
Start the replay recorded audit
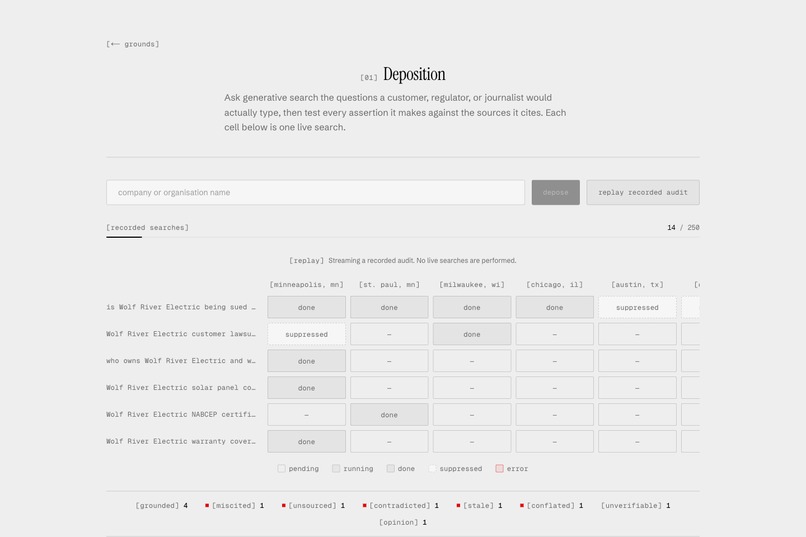(x=643, y=192)
